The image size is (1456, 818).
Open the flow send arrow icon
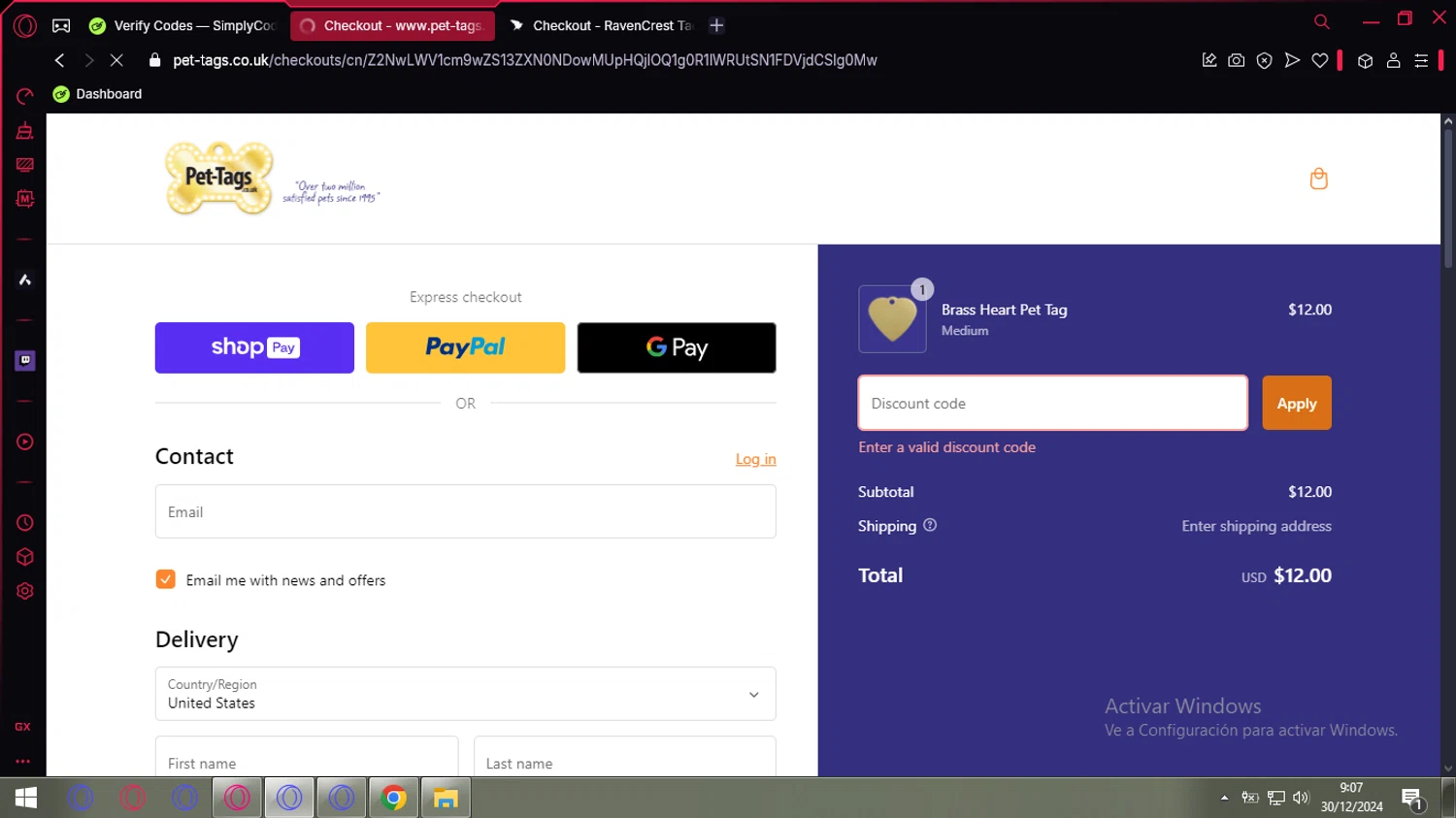(1292, 60)
